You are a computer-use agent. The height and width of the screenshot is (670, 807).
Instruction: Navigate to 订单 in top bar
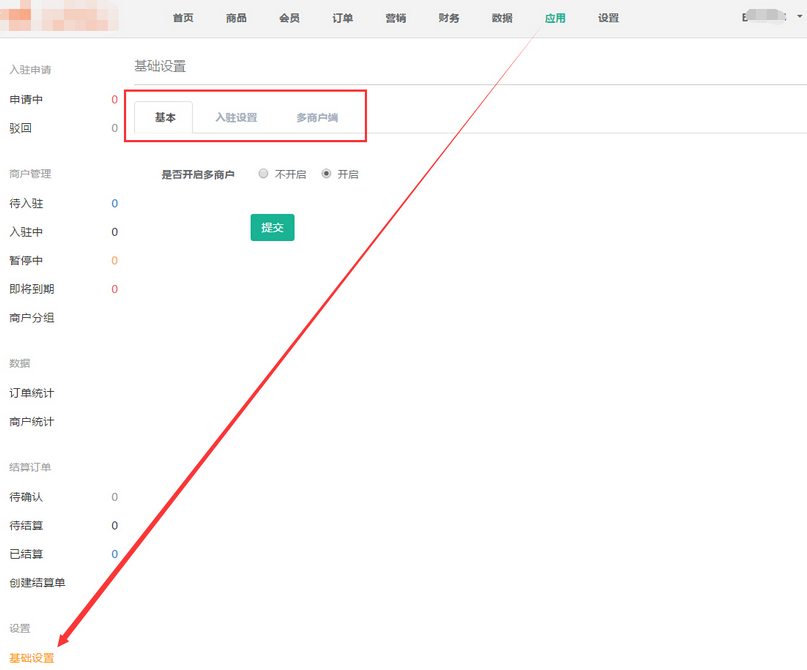coord(342,18)
